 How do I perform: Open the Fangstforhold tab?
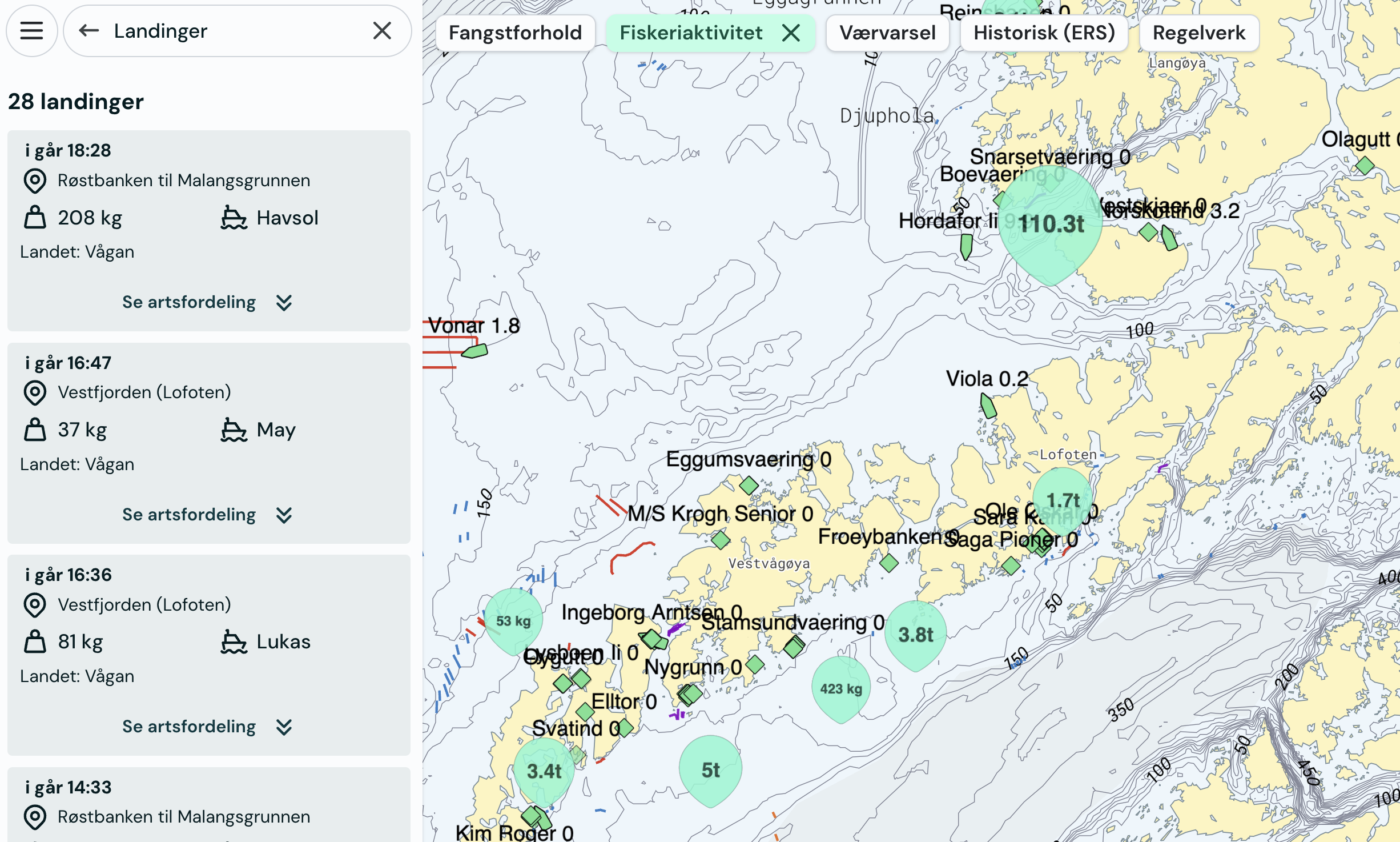pyautogui.click(x=515, y=33)
